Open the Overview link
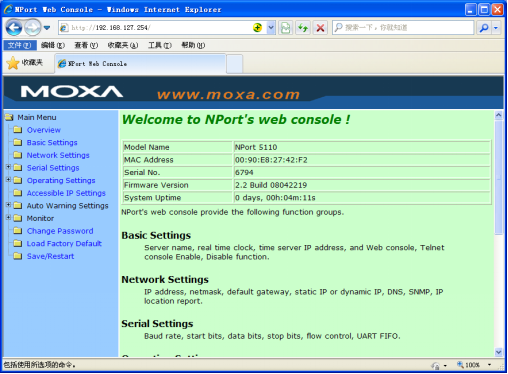The image size is (508, 374). [44, 130]
